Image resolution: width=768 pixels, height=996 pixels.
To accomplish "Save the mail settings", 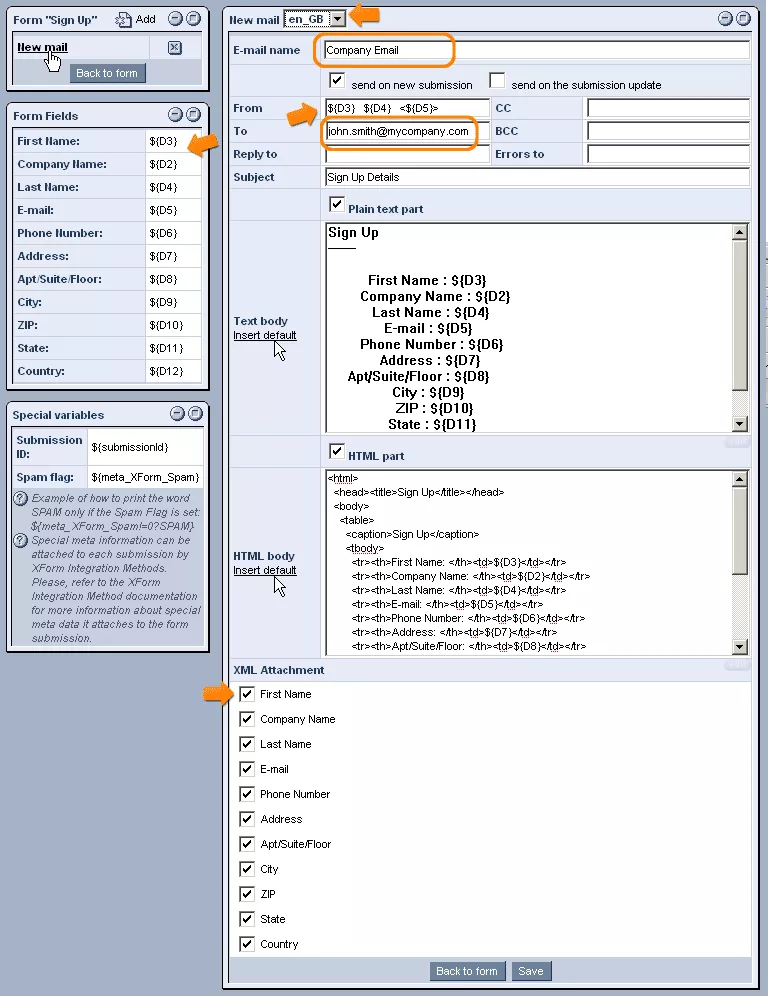I will [531, 971].
